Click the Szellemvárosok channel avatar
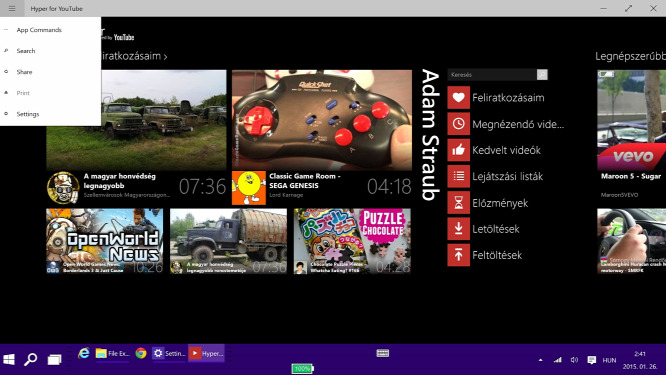This screenshot has height=375, width=666. tap(63, 188)
